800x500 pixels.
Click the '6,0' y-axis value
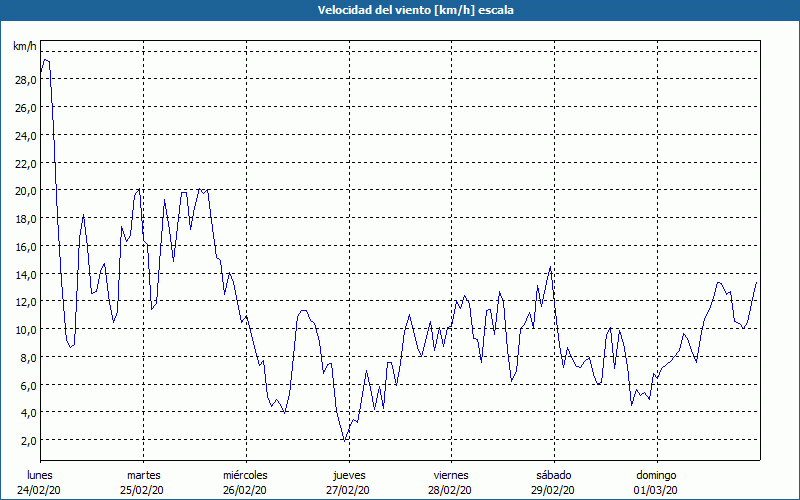(28, 386)
